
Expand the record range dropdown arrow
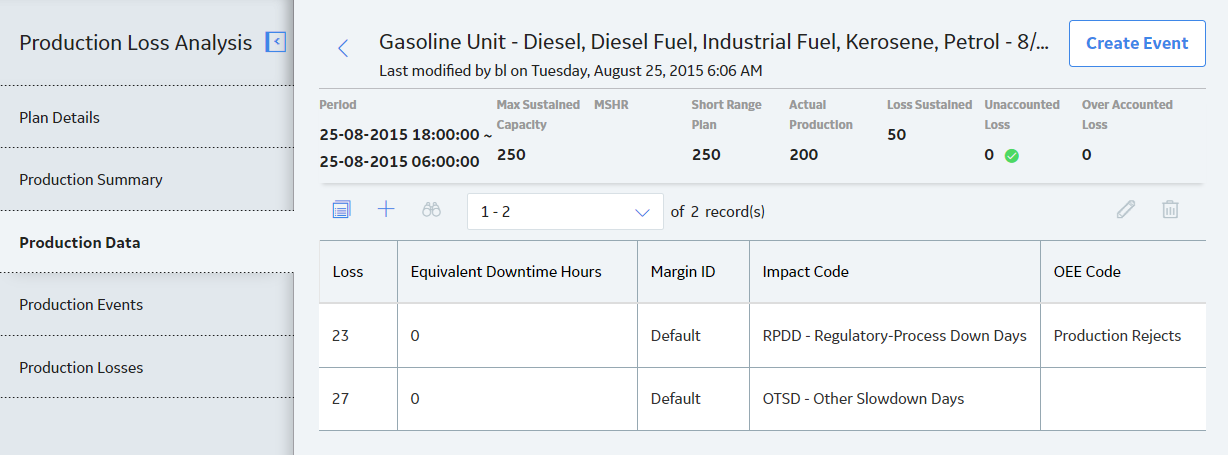[x=642, y=212]
